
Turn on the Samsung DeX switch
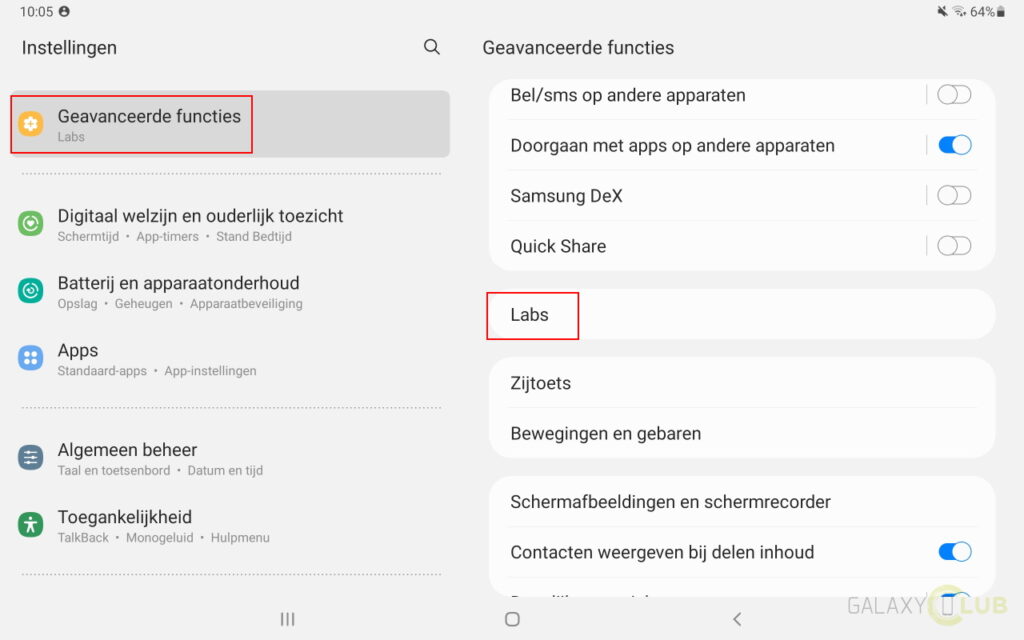pyautogui.click(x=954, y=195)
